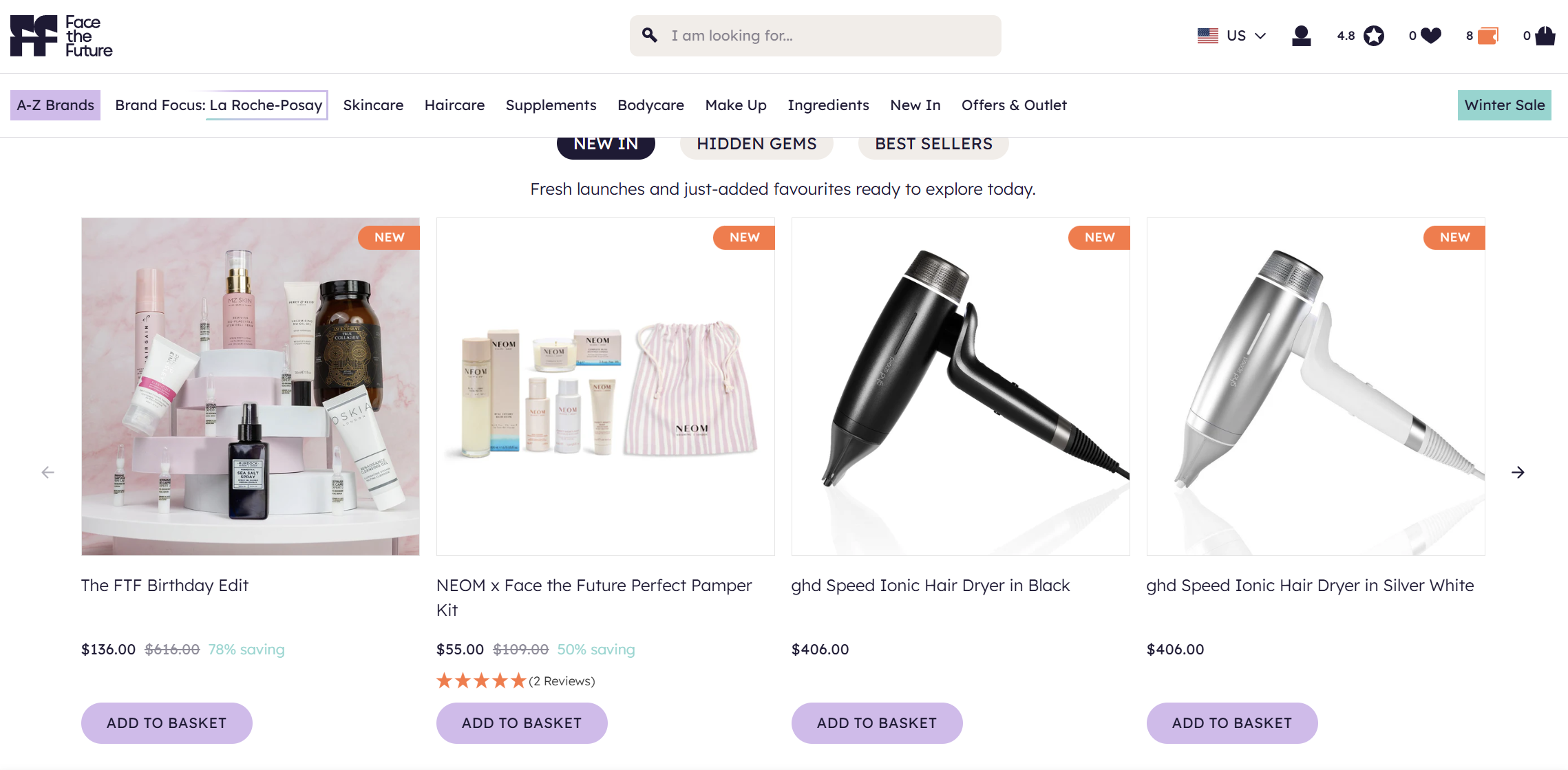Open the search magnifying glass icon
1568x770 pixels.
(x=648, y=35)
